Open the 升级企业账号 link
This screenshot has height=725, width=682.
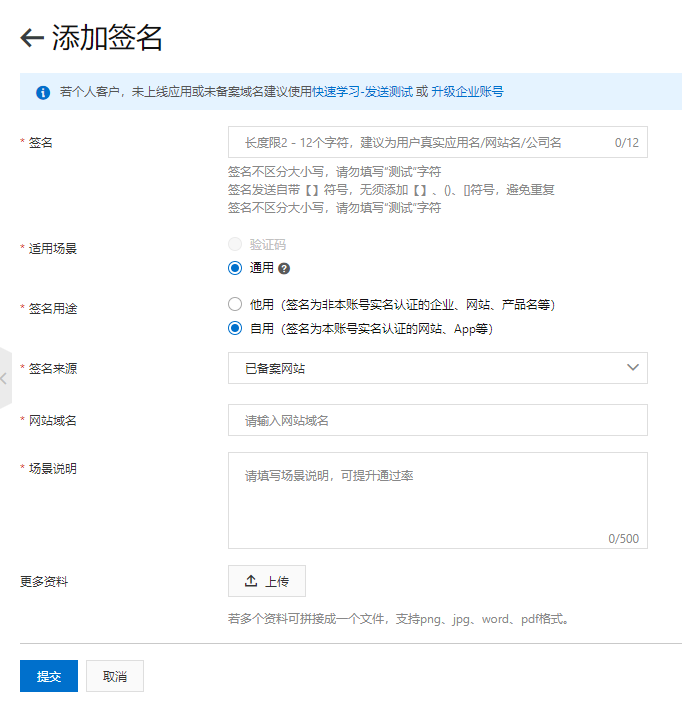[467, 92]
